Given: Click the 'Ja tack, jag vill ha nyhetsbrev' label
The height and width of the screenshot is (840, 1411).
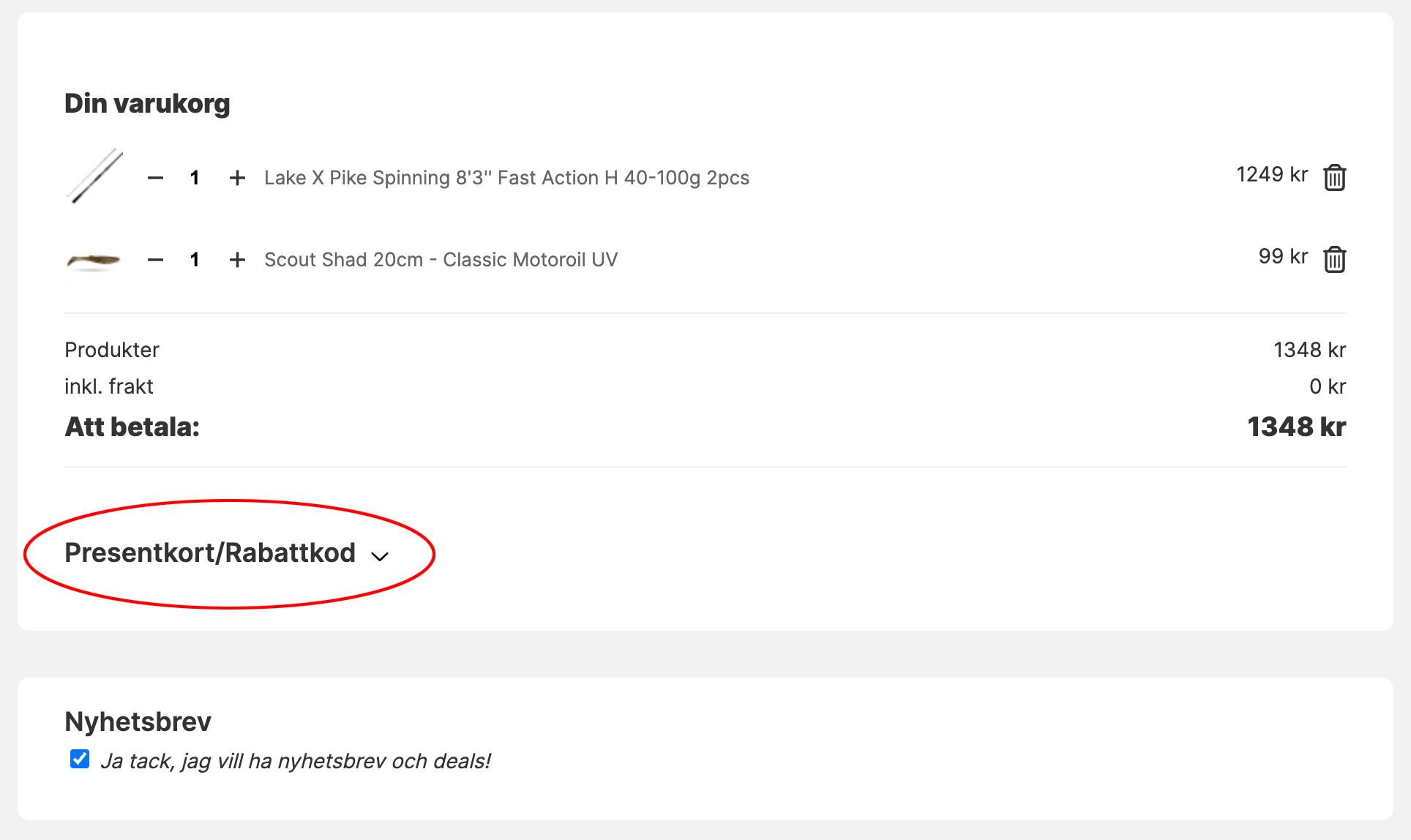Looking at the screenshot, I should point(296,761).
